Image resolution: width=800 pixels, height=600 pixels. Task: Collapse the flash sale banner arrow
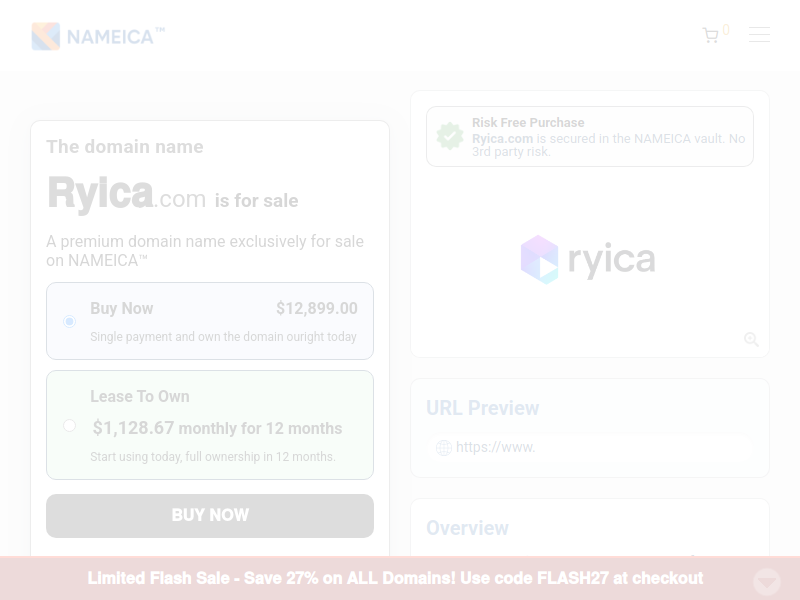coord(767,581)
